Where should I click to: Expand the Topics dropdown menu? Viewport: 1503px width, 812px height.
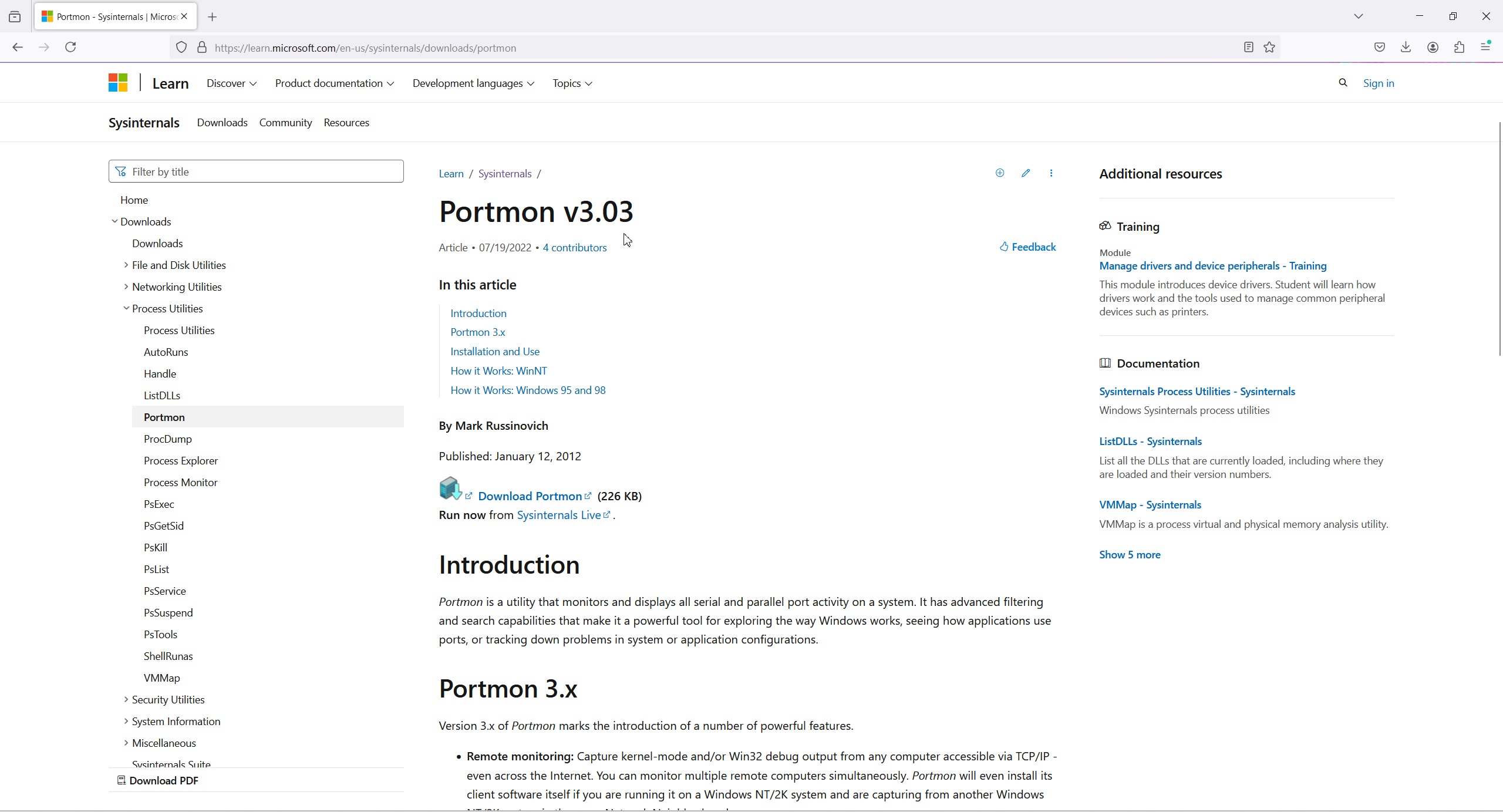(572, 83)
